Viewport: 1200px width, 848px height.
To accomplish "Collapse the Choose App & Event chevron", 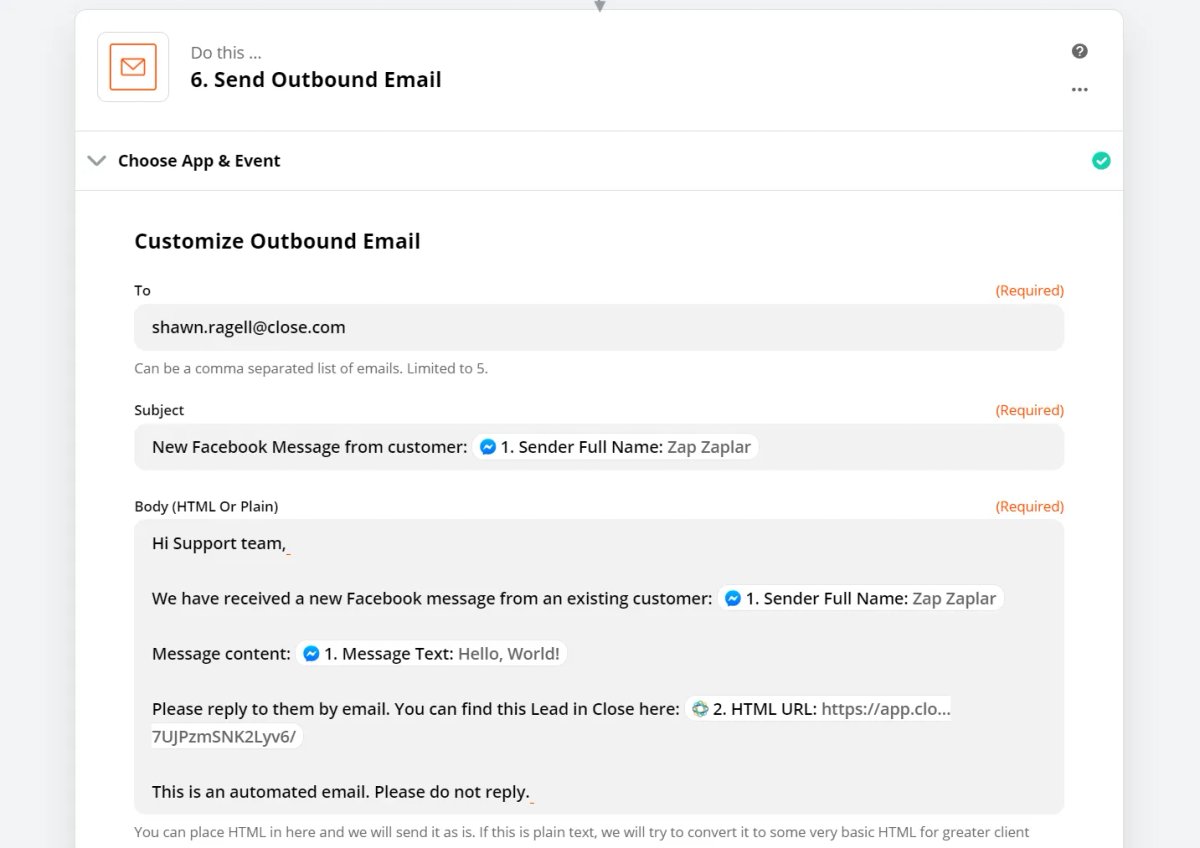I will 97,161.
